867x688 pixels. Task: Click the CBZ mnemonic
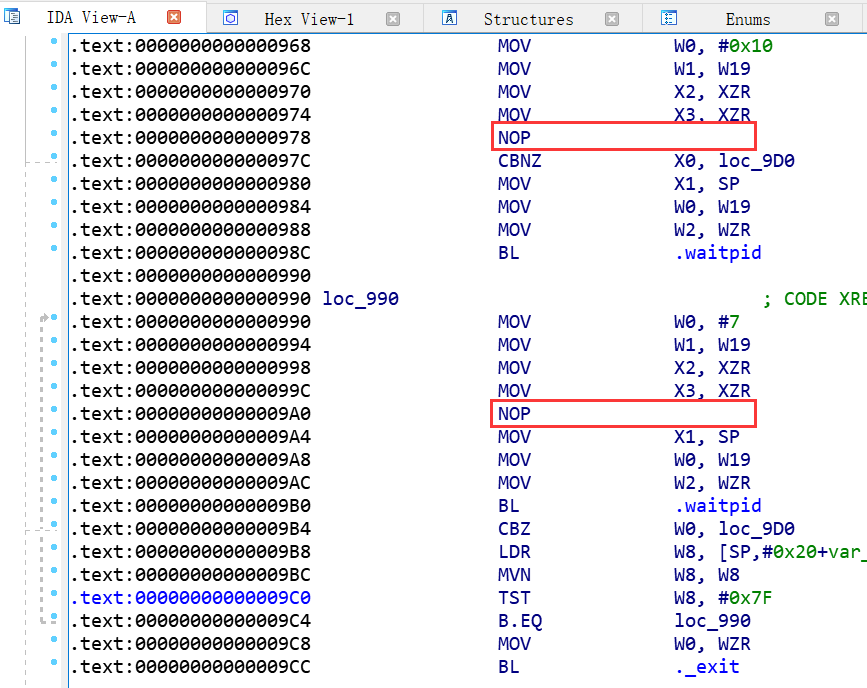pos(514,528)
